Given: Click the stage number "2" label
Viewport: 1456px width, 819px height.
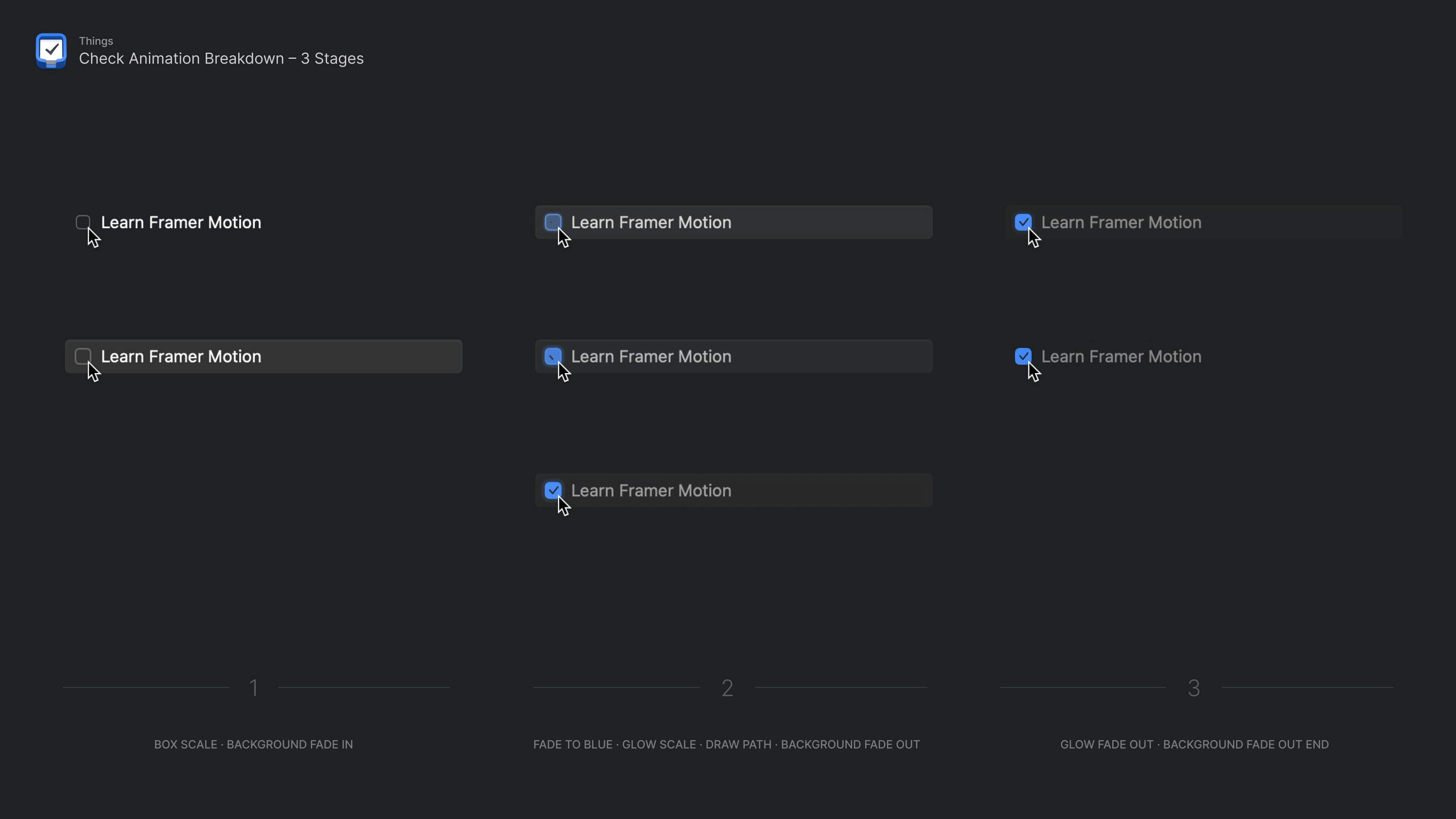Looking at the screenshot, I should click(x=728, y=688).
